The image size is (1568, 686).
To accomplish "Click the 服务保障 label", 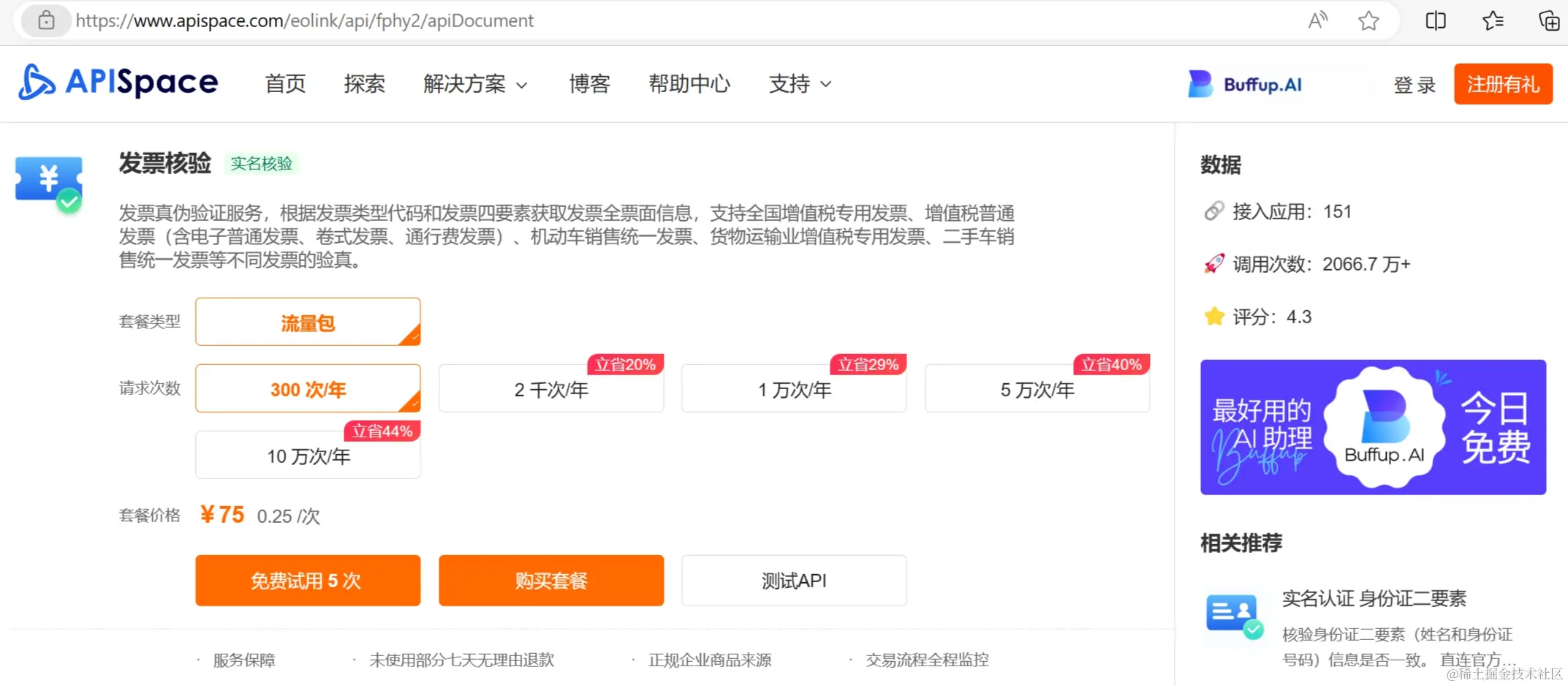I will [244, 660].
